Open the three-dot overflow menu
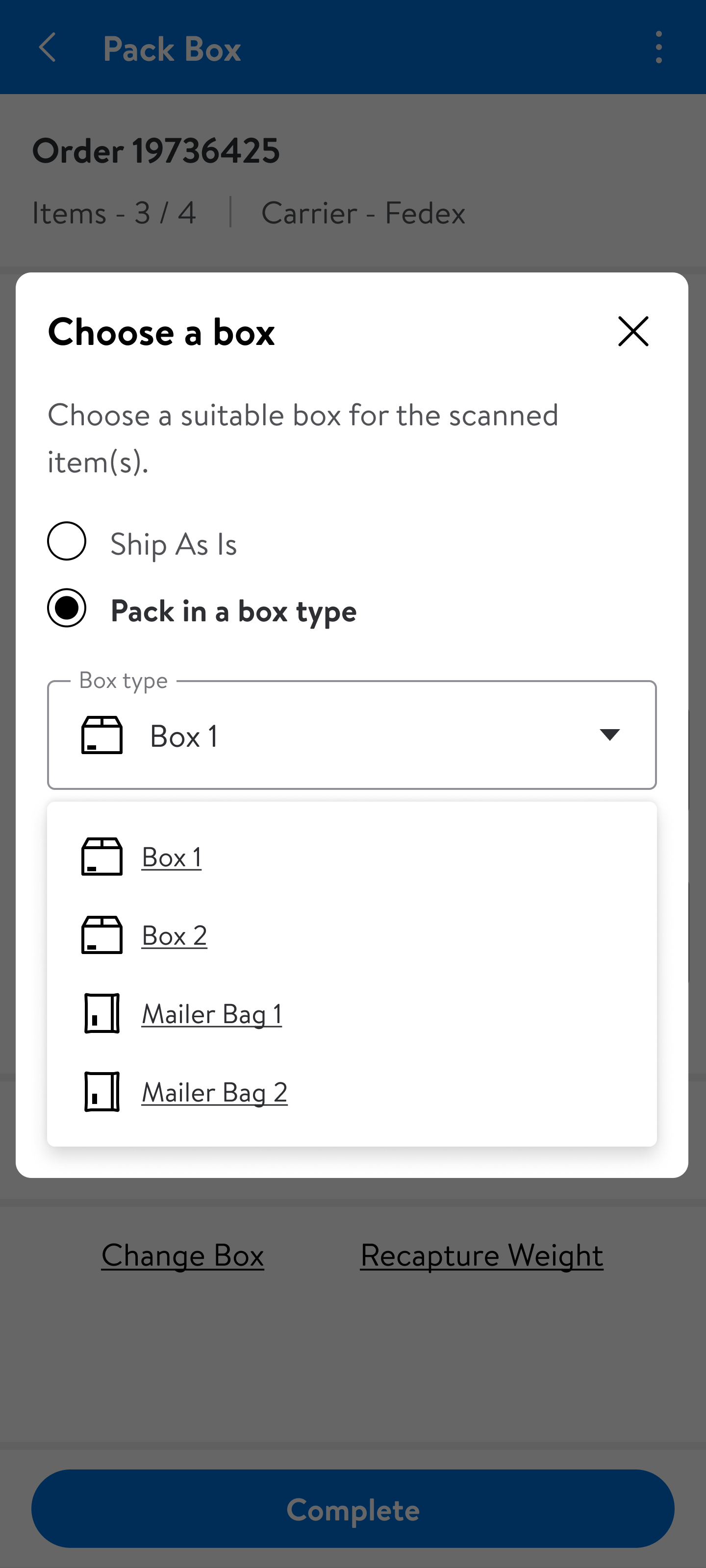706x1568 pixels. (658, 48)
